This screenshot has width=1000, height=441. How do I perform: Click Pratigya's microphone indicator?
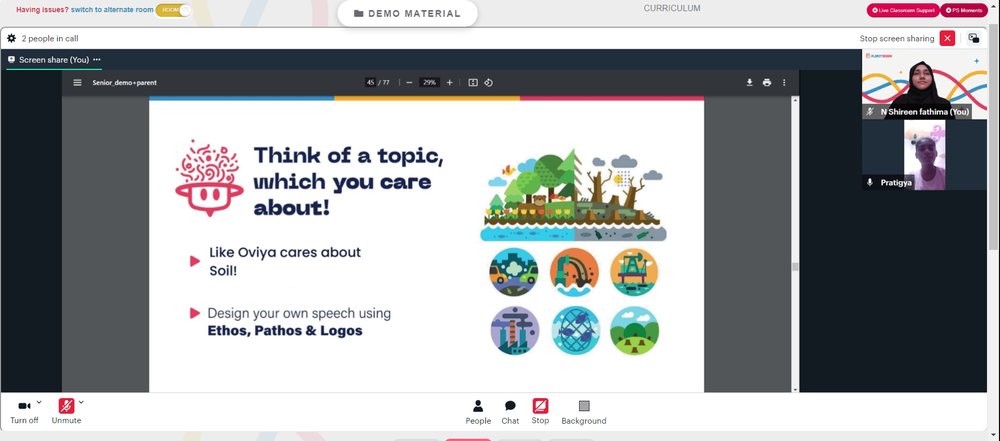(869, 183)
